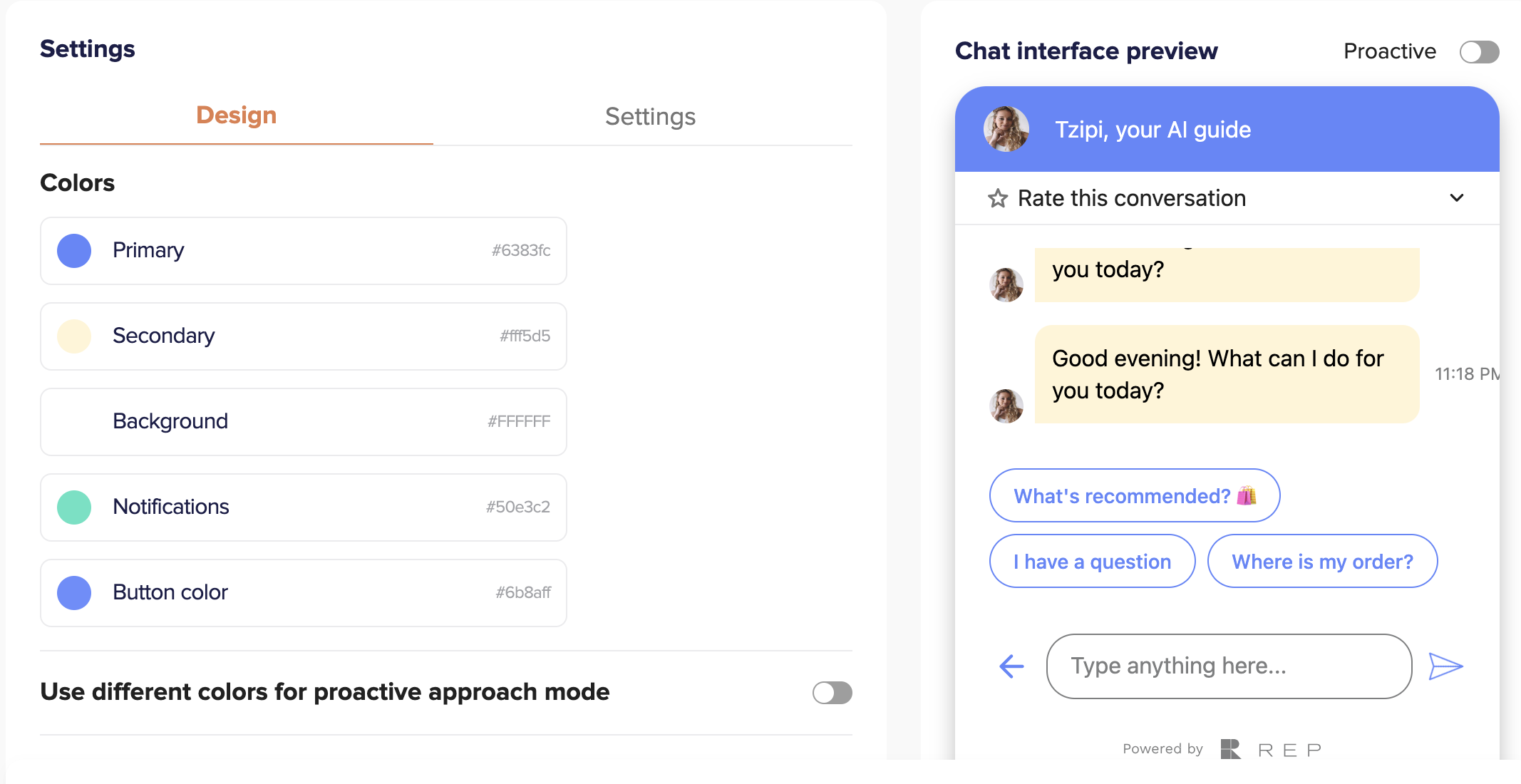Click the Notifications green color swatch

[74, 507]
